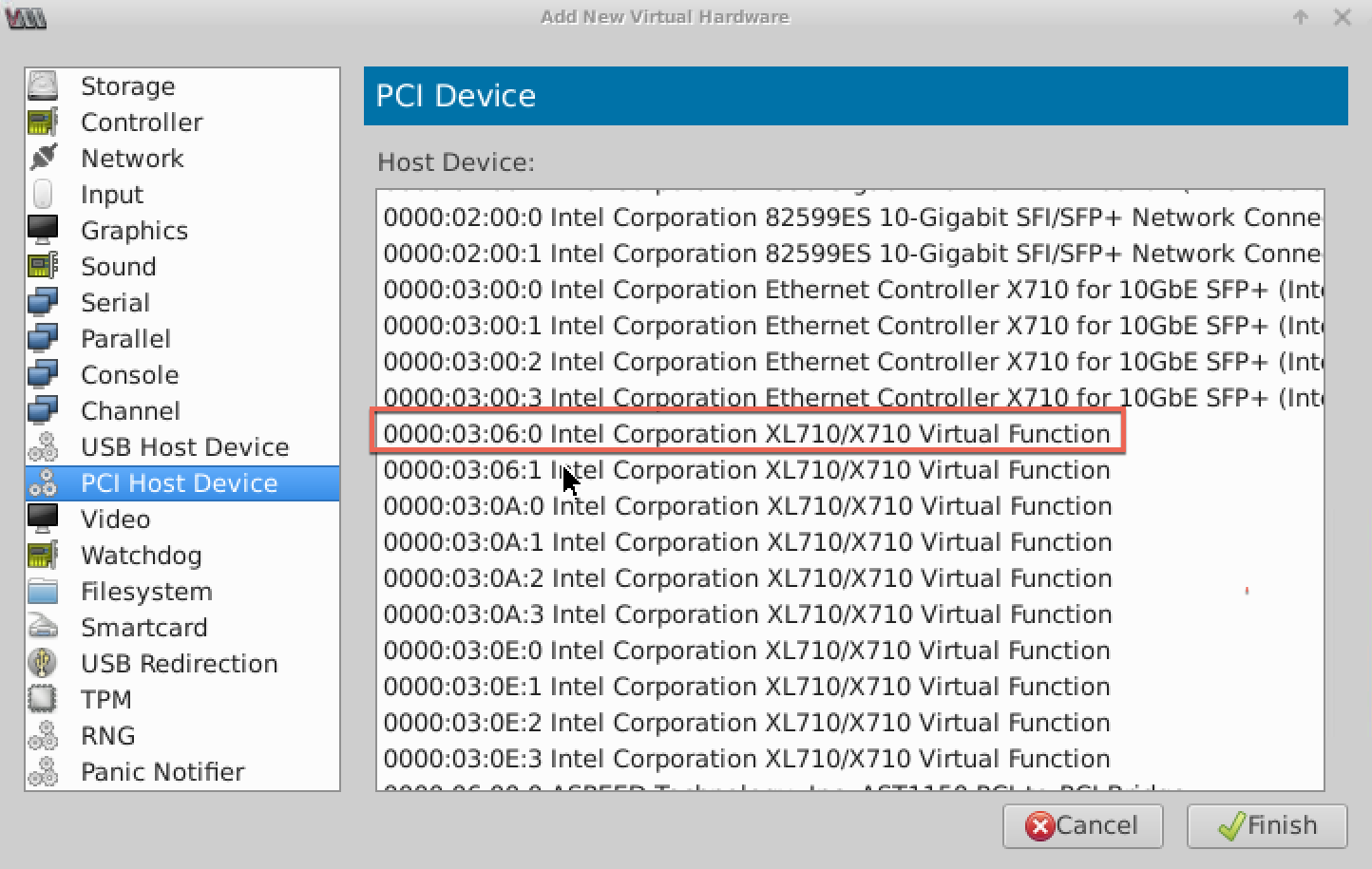Open the virt-manager window menu icon
This screenshot has width=1372, height=869.
26,17
